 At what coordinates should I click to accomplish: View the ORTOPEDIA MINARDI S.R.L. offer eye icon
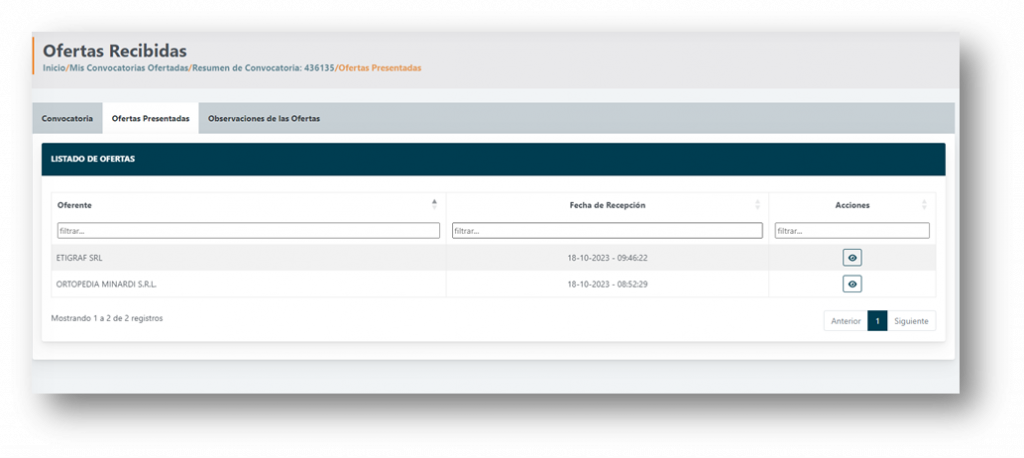click(852, 284)
